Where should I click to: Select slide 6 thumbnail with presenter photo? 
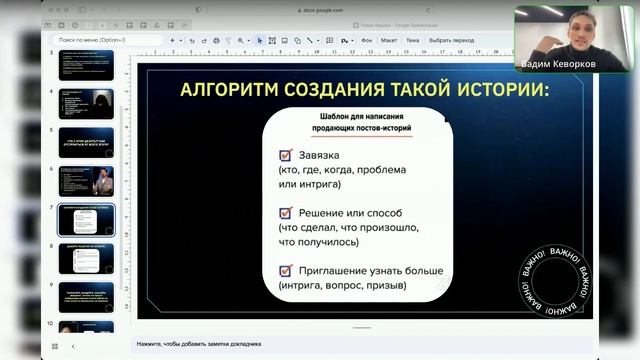pyautogui.click(x=86, y=181)
